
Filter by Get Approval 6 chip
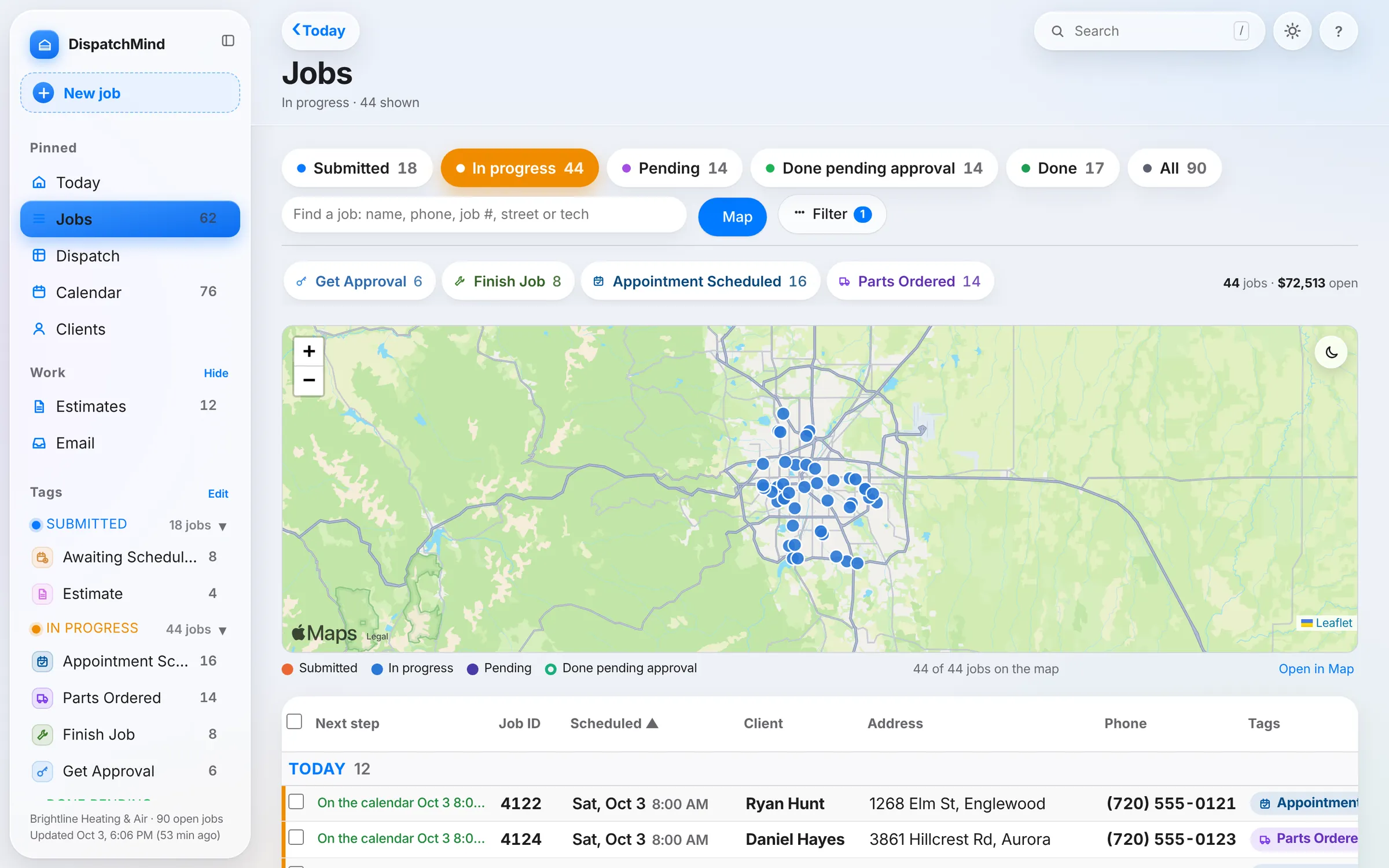(x=359, y=281)
